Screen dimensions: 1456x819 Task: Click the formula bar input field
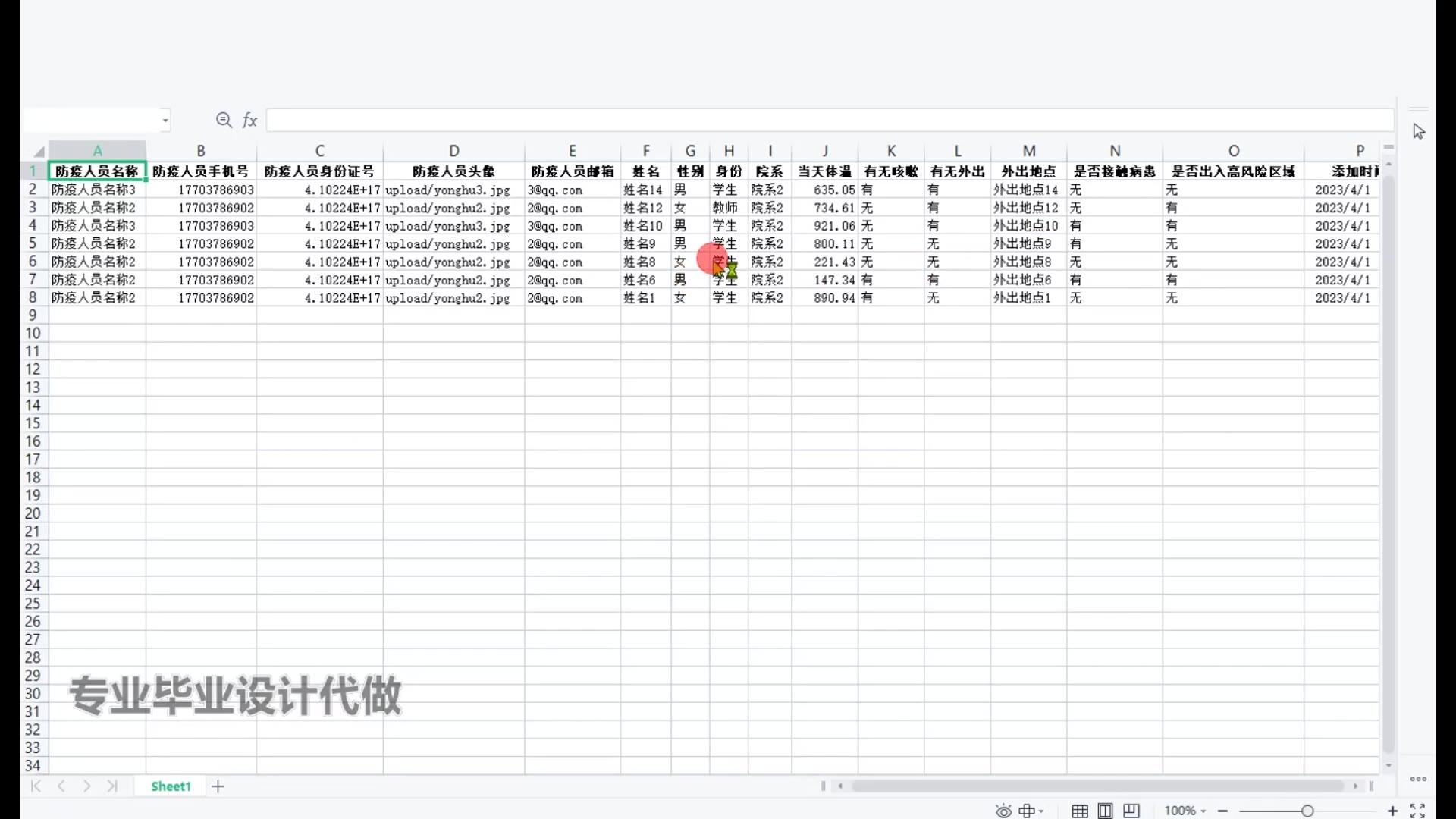coord(830,120)
